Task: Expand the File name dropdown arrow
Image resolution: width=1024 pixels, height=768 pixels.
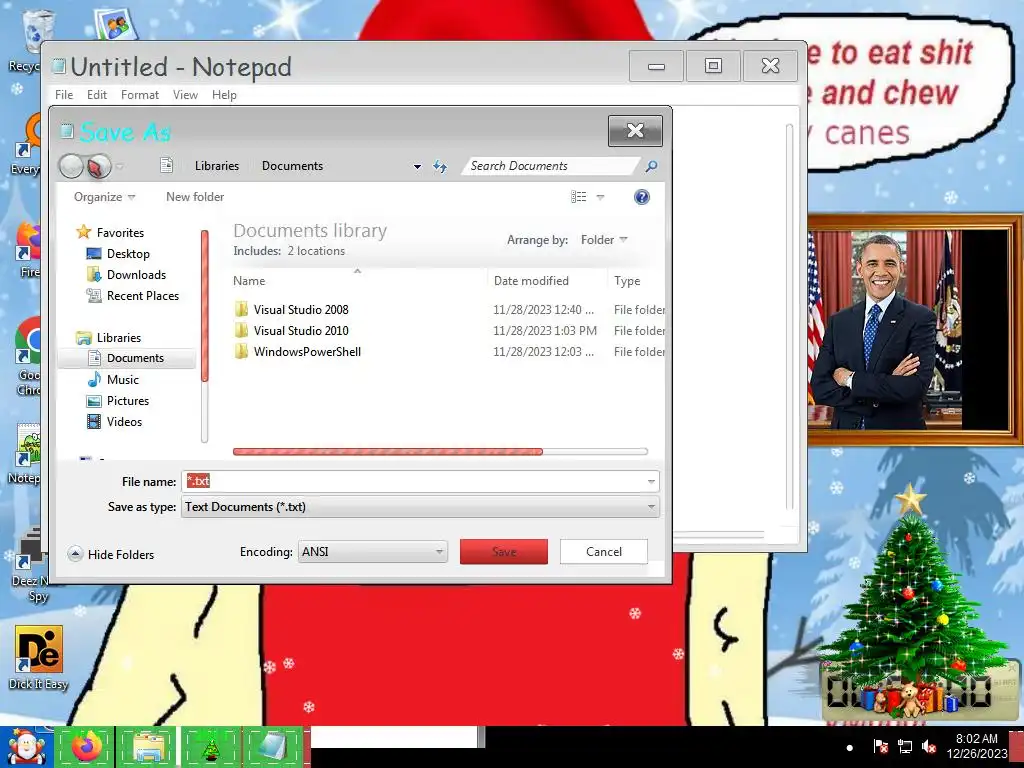Action: coord(651,482)
